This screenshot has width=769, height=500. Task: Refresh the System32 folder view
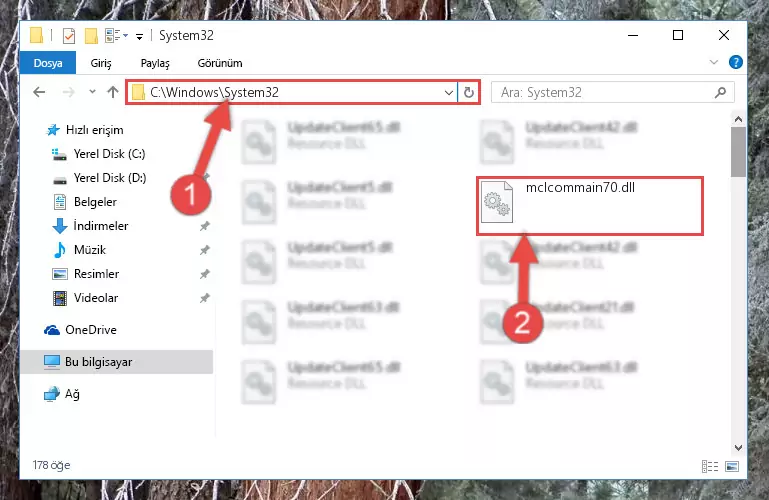pos(469,92)
